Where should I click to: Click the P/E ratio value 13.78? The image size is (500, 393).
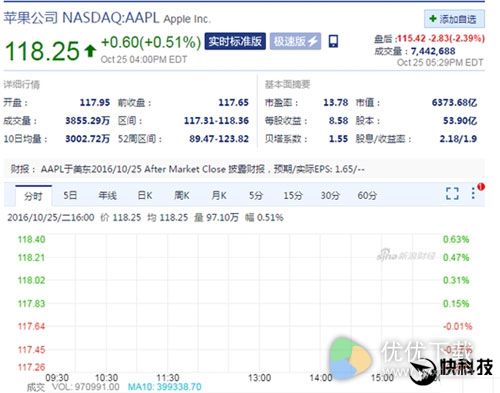pos(336,103)
